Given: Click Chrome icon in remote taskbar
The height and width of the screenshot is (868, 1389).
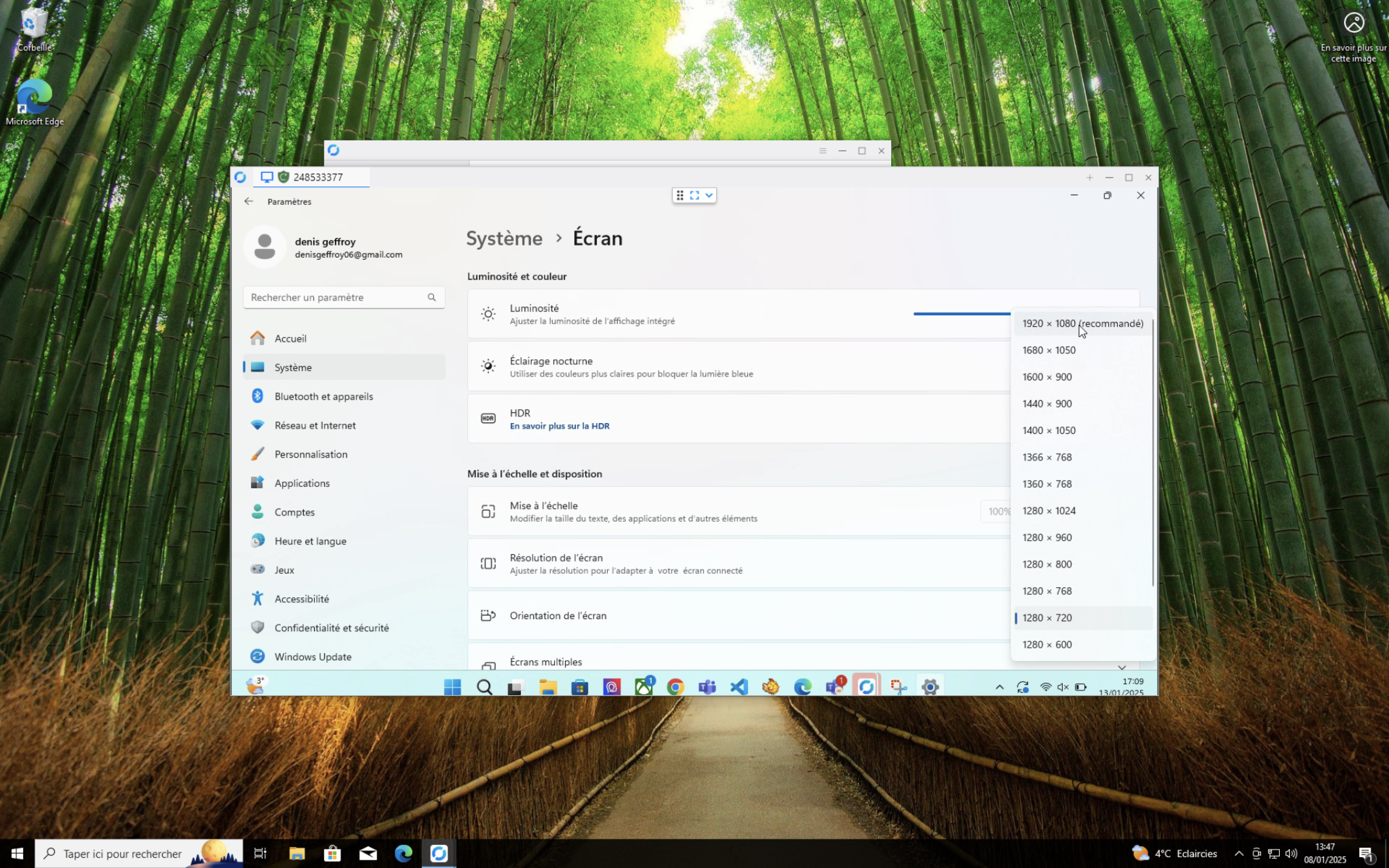Looking at the screenshot, I should 676,687.
